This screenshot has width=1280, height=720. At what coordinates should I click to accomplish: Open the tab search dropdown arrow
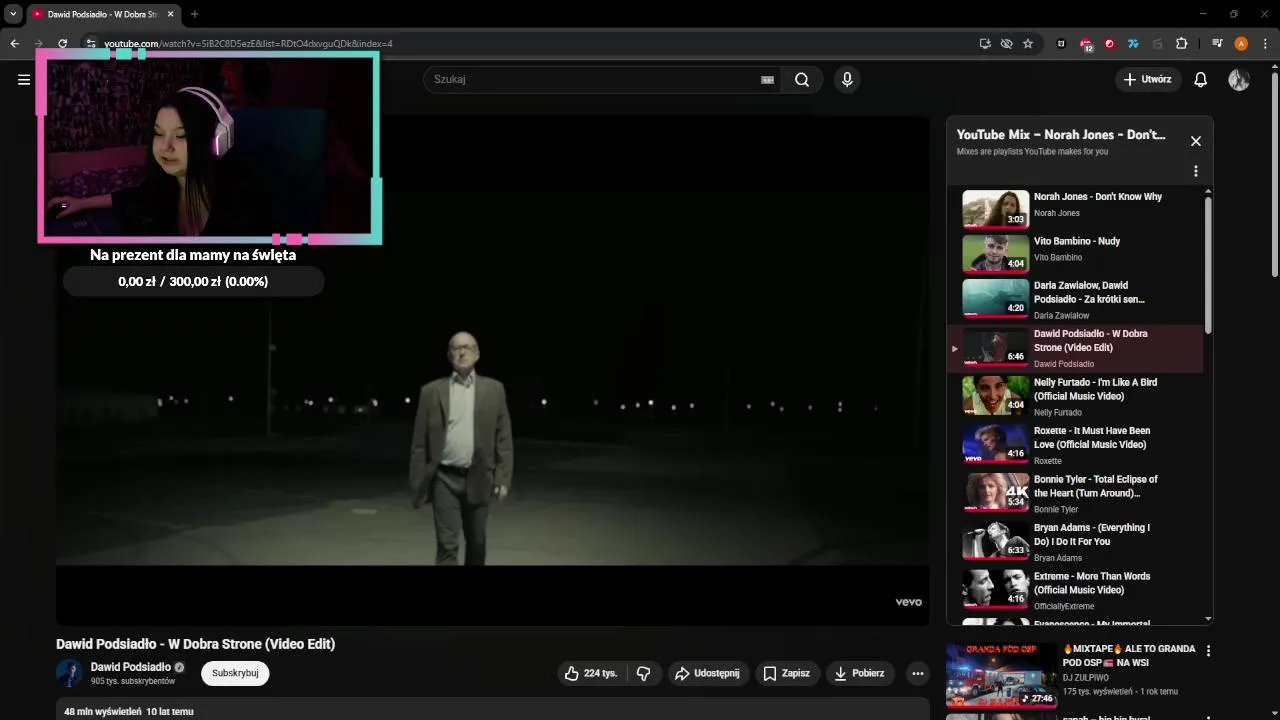point(13,14)
